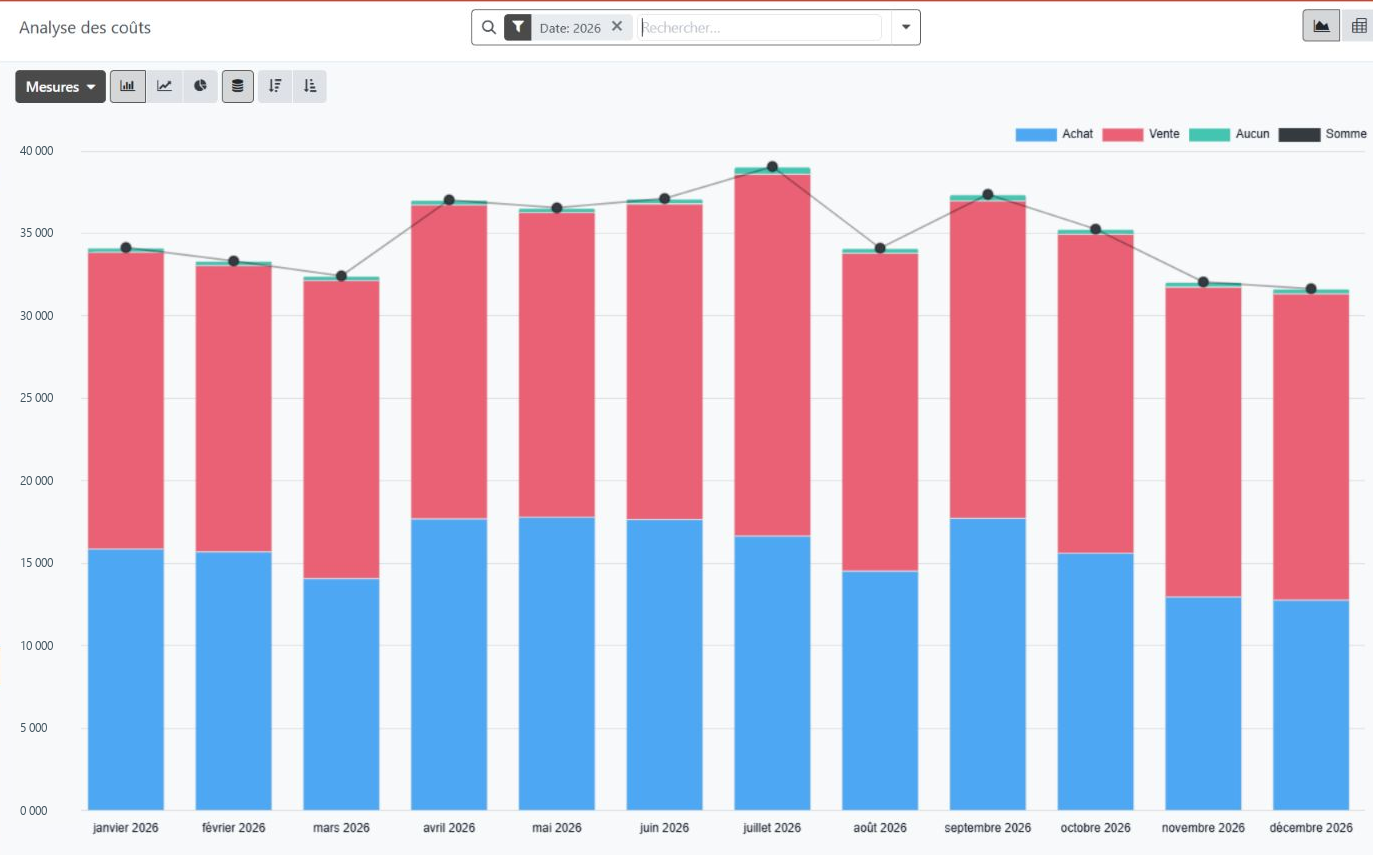1373x855 pixels.
Task: Toggle the Somme legend series
Action: pos(1323,134)
